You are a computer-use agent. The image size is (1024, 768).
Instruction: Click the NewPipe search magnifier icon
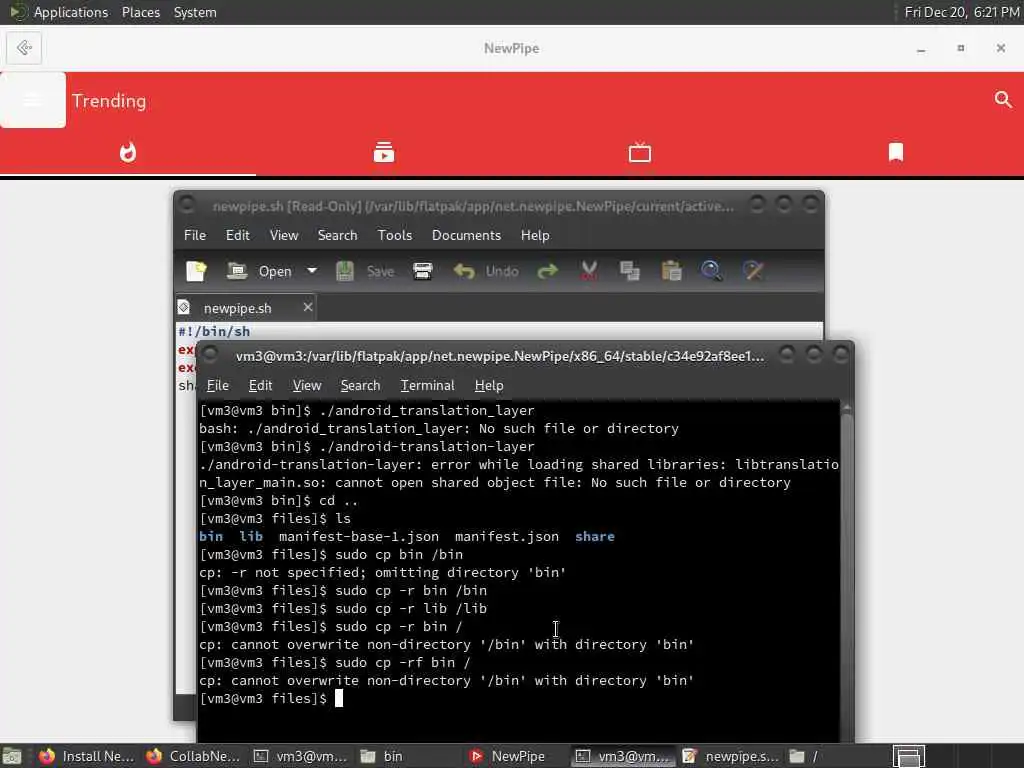(1002, 99)
